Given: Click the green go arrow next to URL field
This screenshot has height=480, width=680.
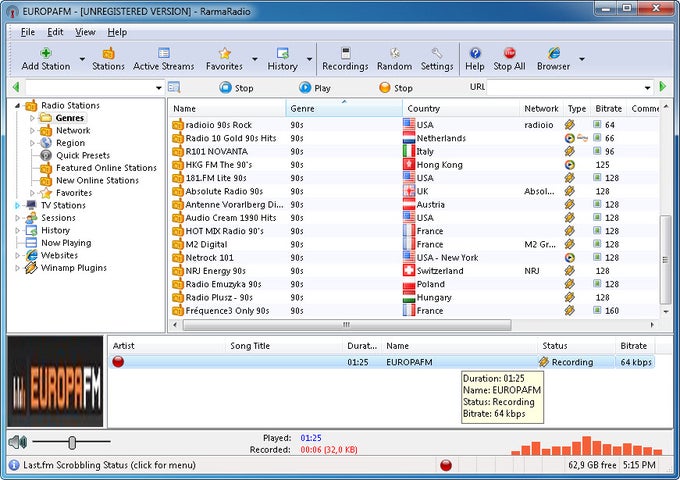Looking at the screenshot, I should (663, 86).
